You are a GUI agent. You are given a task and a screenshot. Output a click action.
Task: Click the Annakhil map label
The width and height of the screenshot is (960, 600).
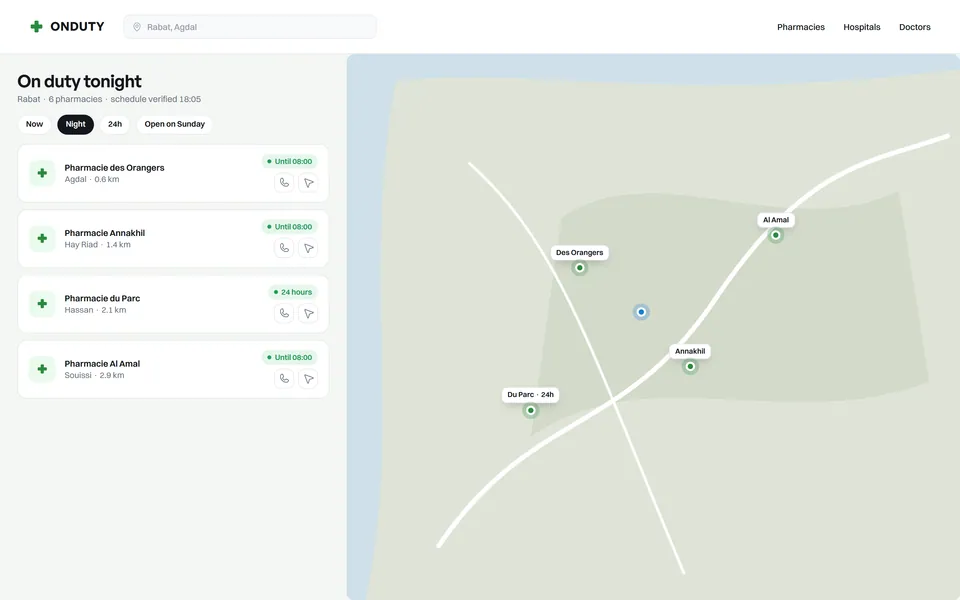[x=690, y=351]
